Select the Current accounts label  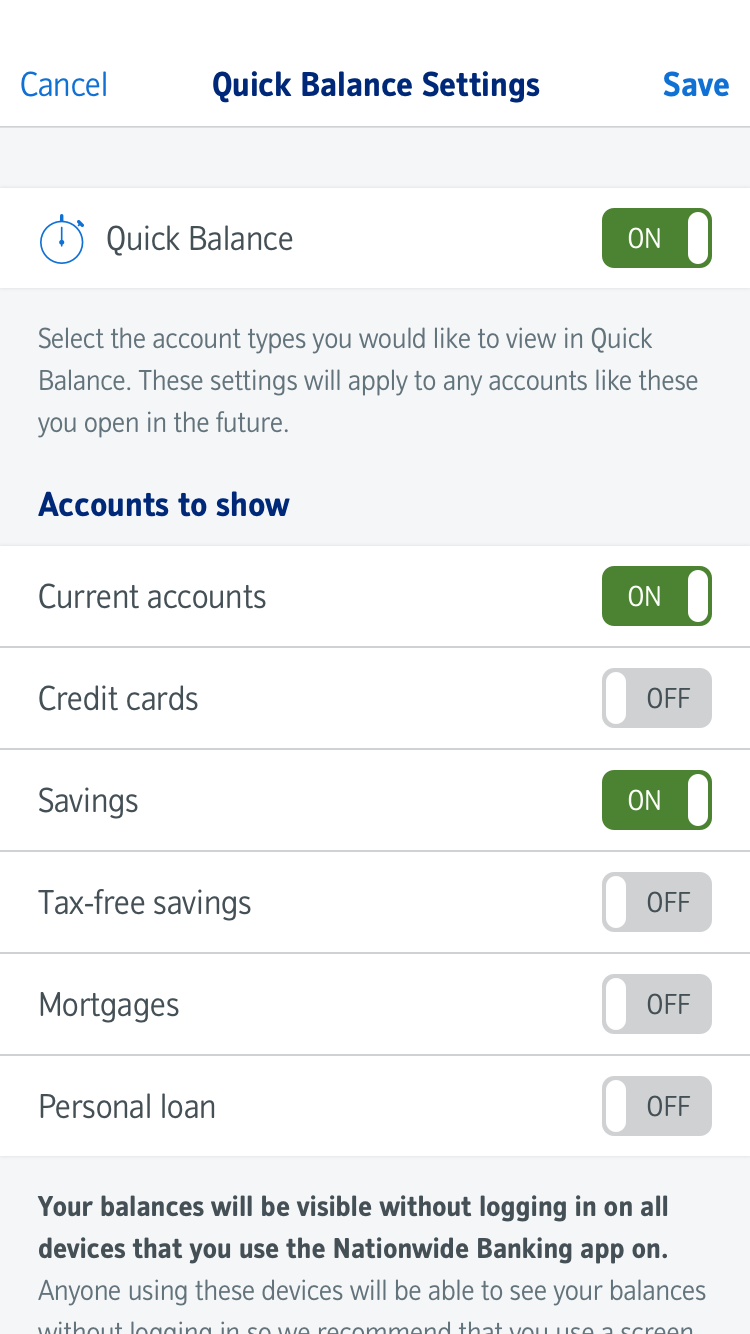point(152,597)
